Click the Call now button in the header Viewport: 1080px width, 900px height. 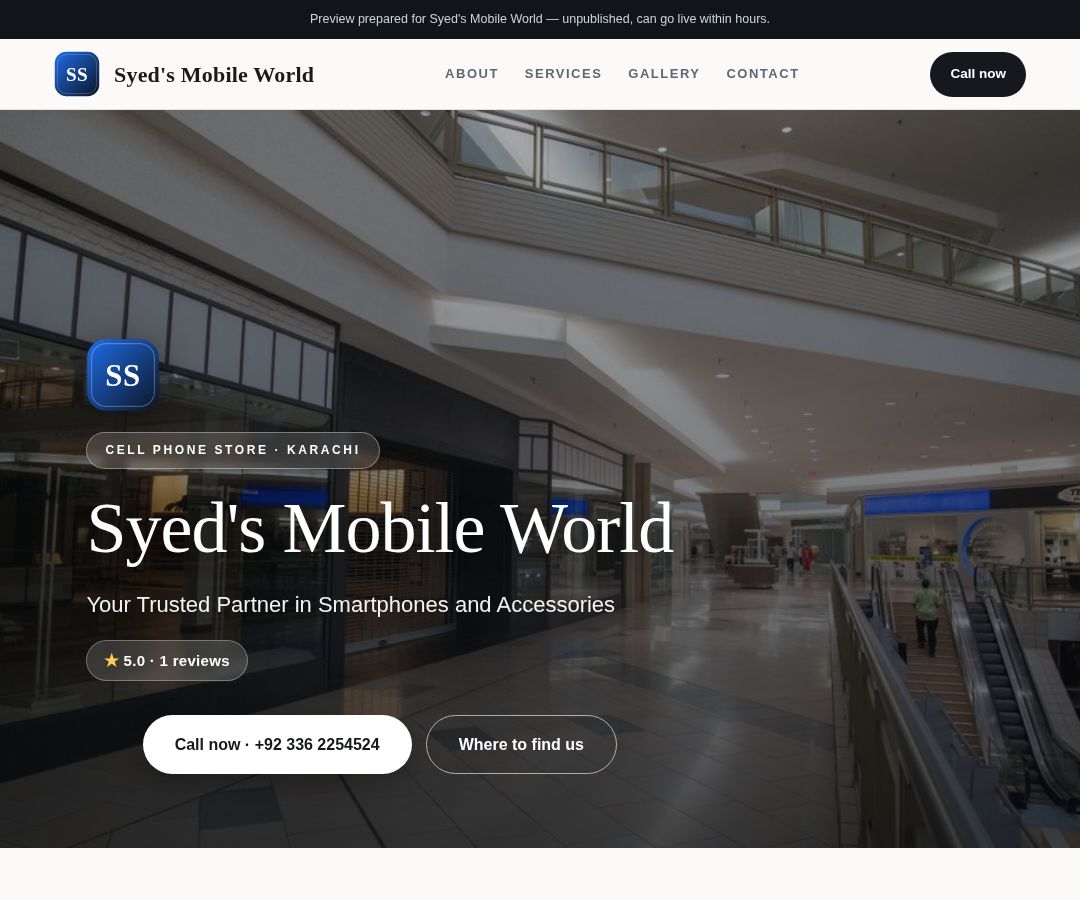tap(977, 74)
